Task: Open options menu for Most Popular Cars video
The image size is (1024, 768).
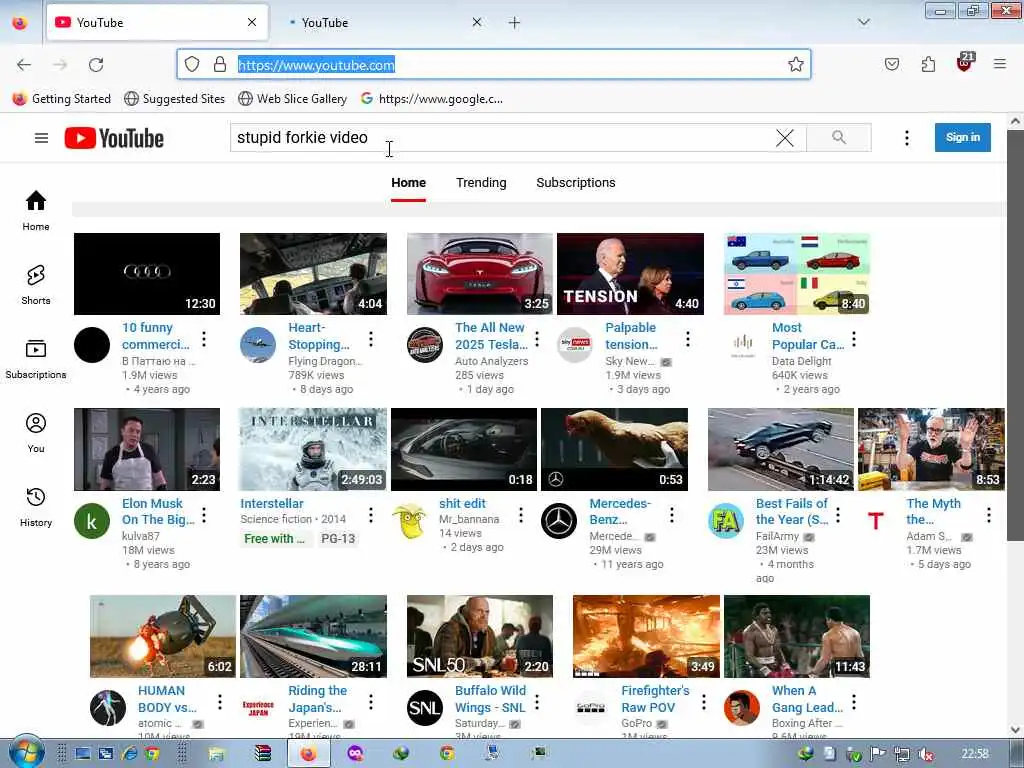Action: coord(854,339)
